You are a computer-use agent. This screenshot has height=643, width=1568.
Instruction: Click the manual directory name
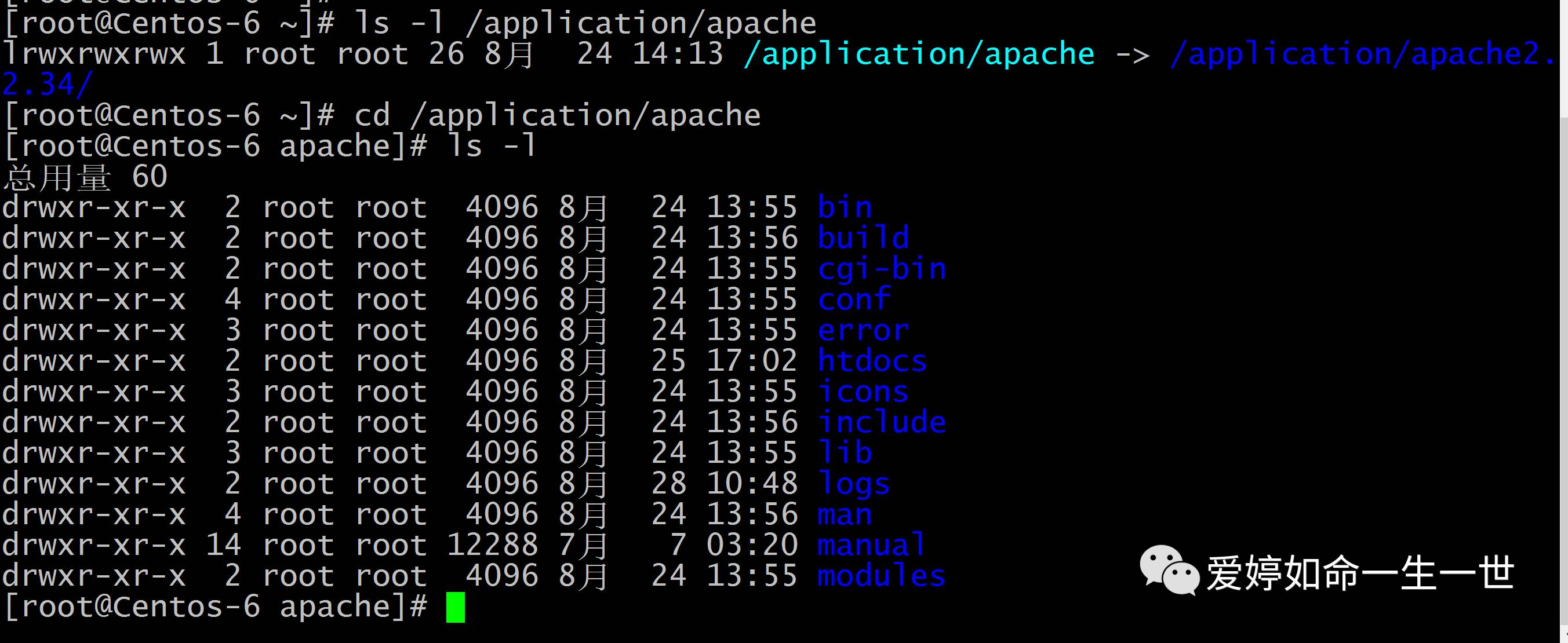click(x=872, y=545)
